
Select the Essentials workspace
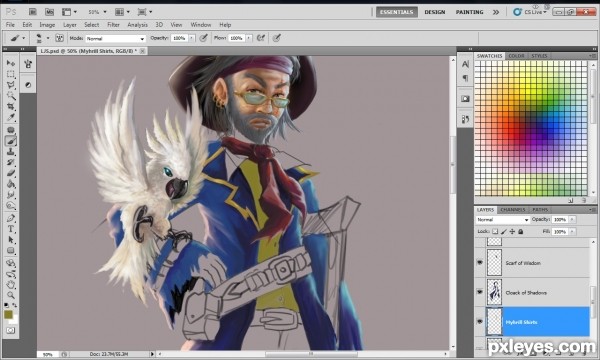pyautogui.click(x=397, y=12)
